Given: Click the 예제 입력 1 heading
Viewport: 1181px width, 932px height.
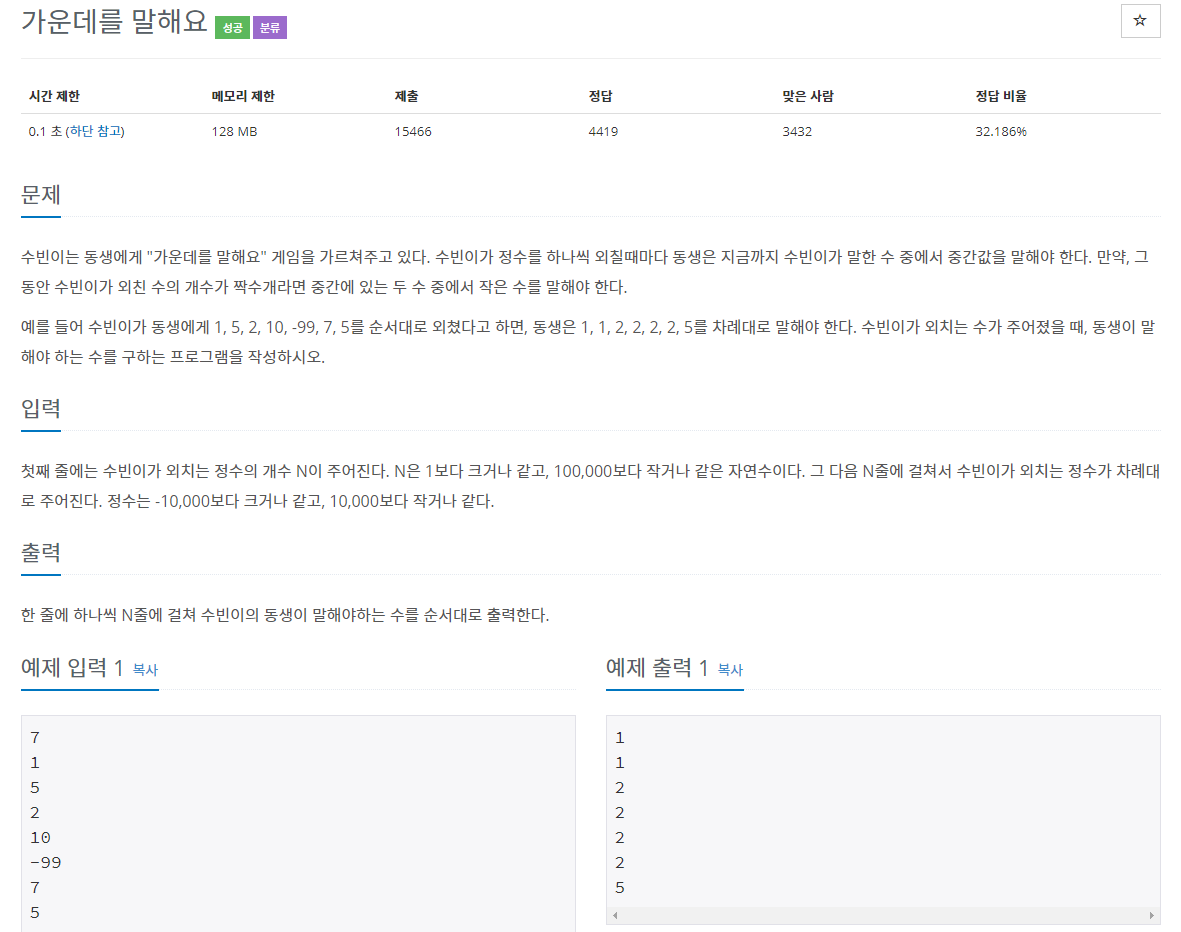Looking at the screenshot, I should 72,668.
